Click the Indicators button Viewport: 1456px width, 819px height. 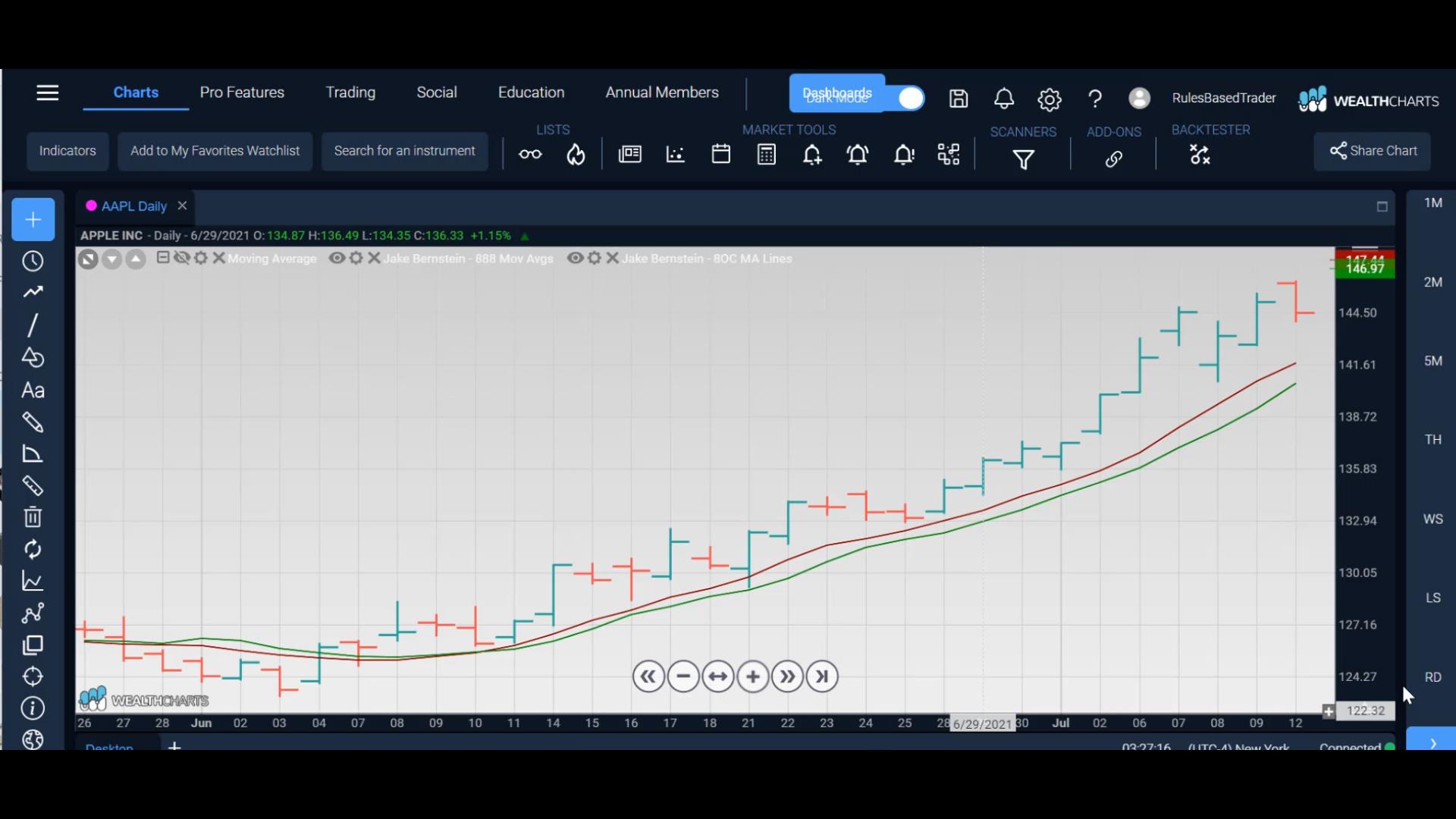(x=67, y=151)
